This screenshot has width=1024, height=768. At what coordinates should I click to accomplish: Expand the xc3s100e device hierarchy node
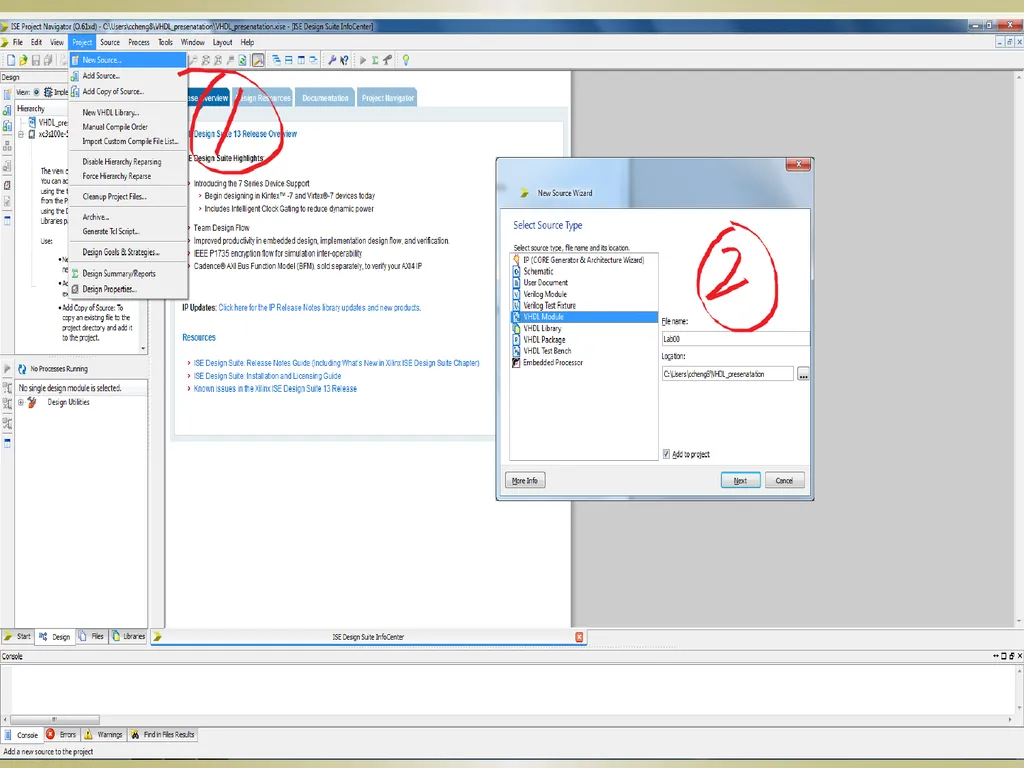coord(21,135)
